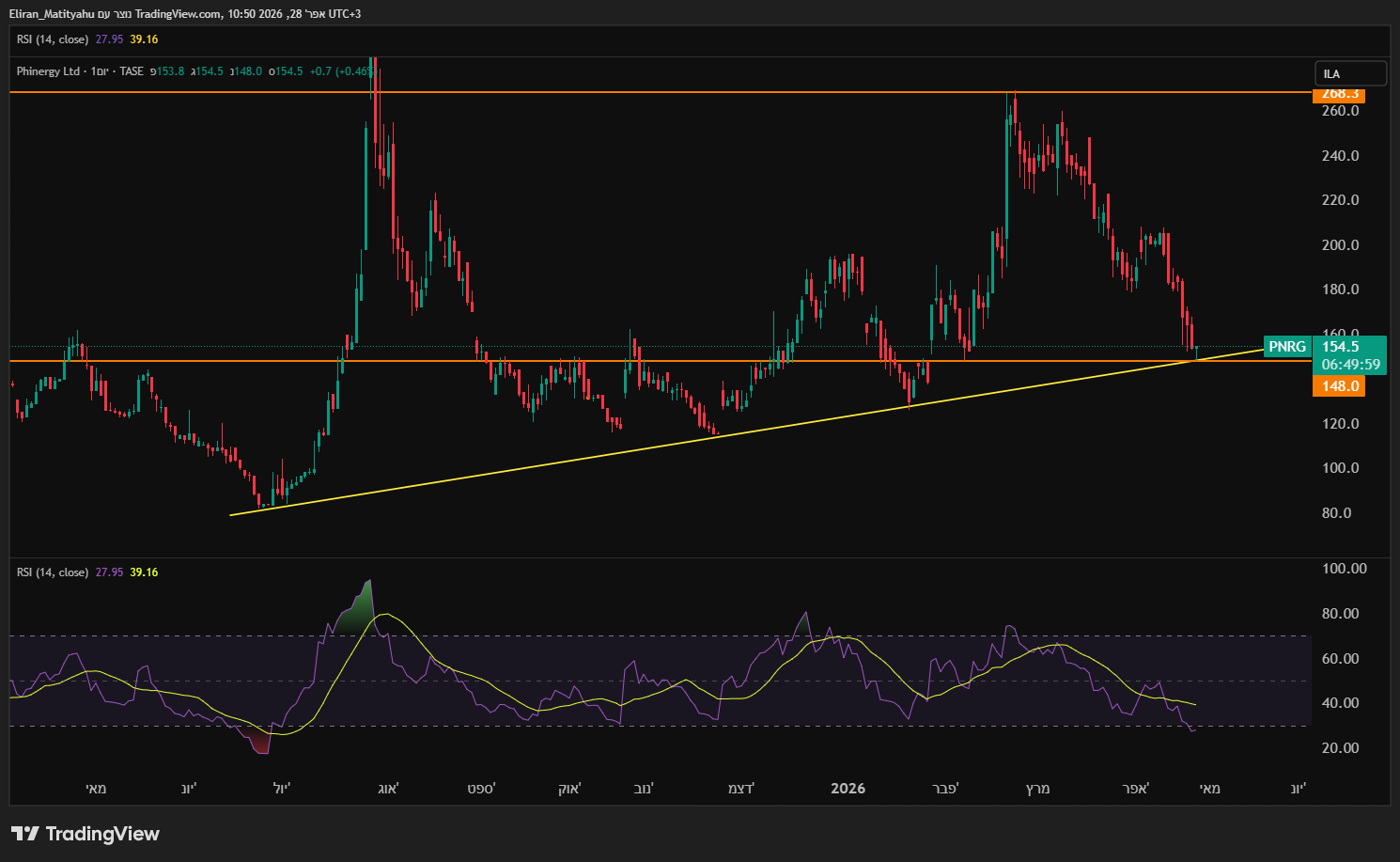The width and height of the screenshot is (1400, 862).
Task: Click the red oversold RSI shaded dip
Action: pyautogui.click(x=260, y=741)
